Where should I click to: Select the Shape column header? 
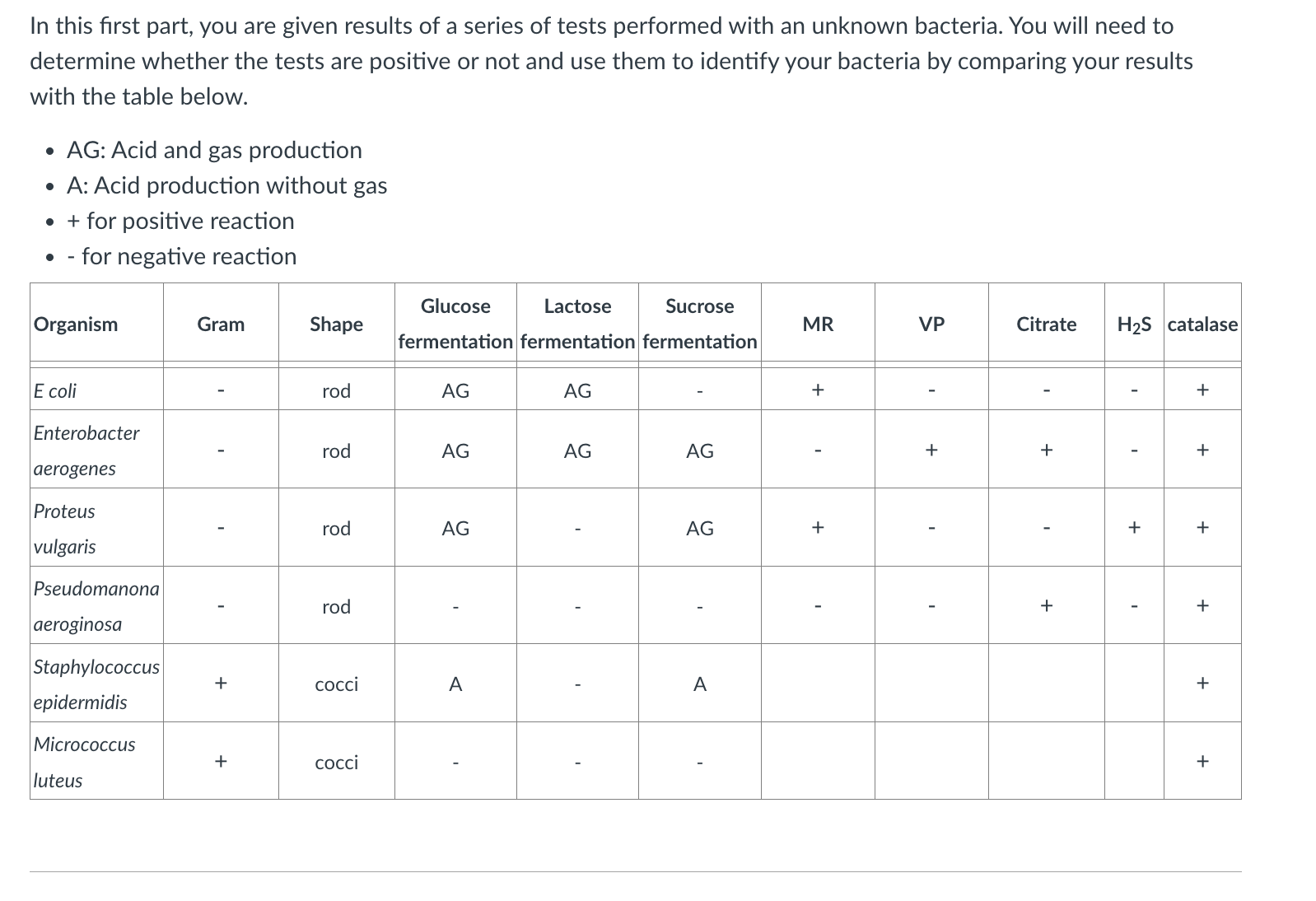pyautogui.click(x=336, y=324)
